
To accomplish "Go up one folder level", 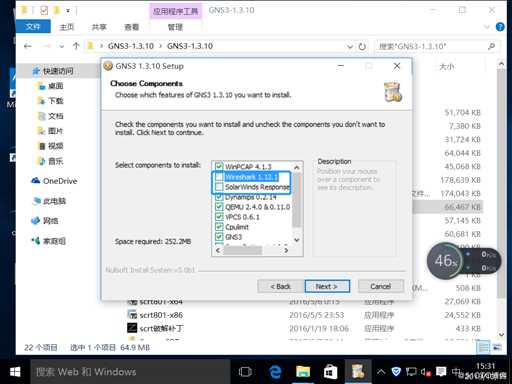I will [x=76, y=46].
